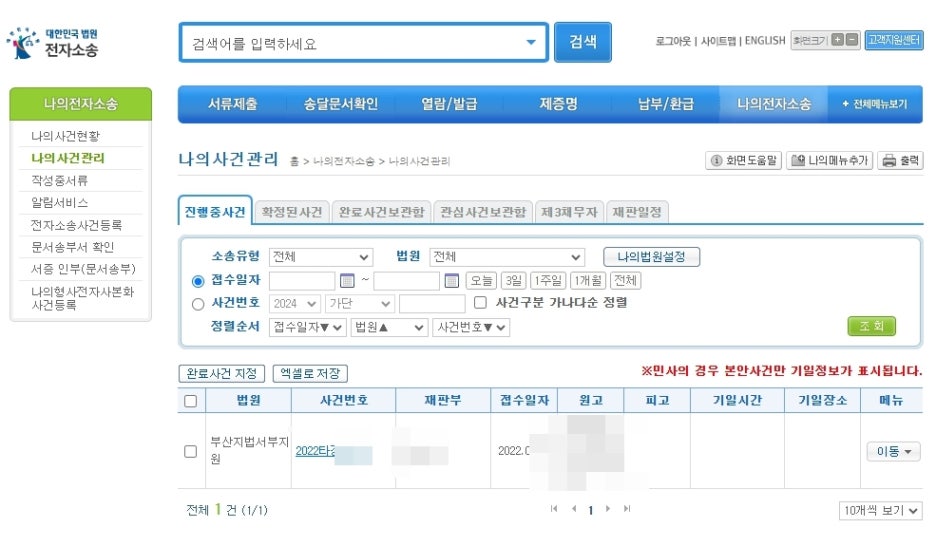Open the 접수일자 sort order dropdown
The height and width of the screenshot is (546, 936).
point(307,327)
